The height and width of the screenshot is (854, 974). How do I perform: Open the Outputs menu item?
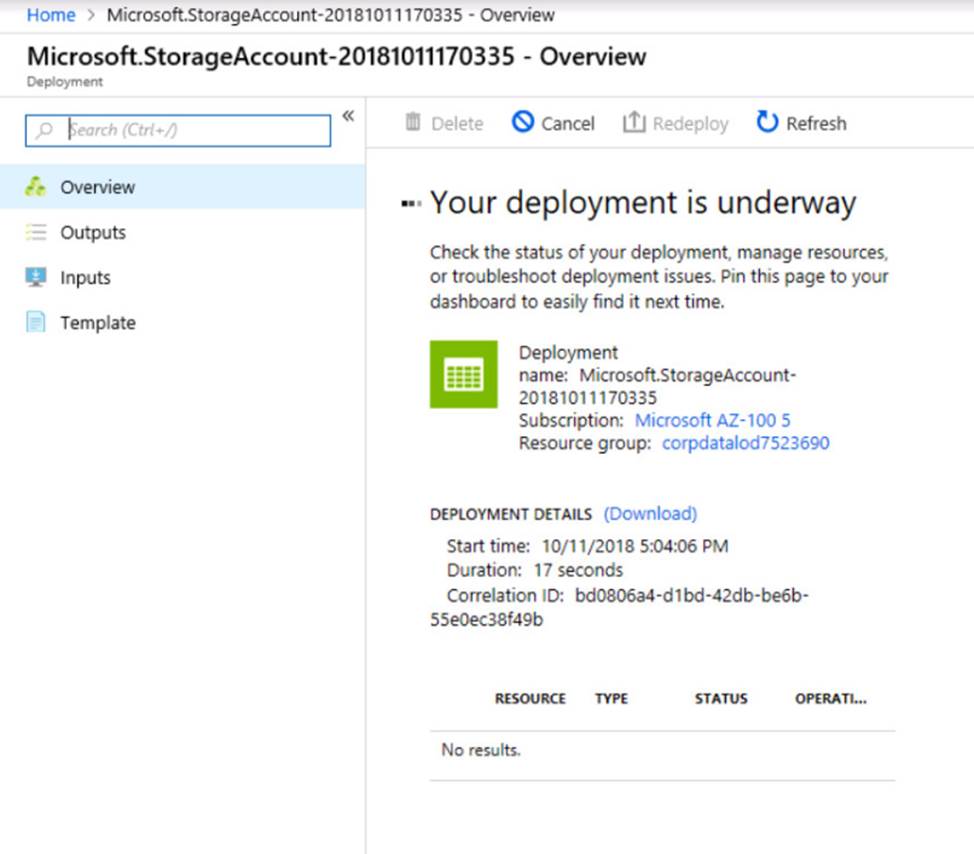click(93, 232)
